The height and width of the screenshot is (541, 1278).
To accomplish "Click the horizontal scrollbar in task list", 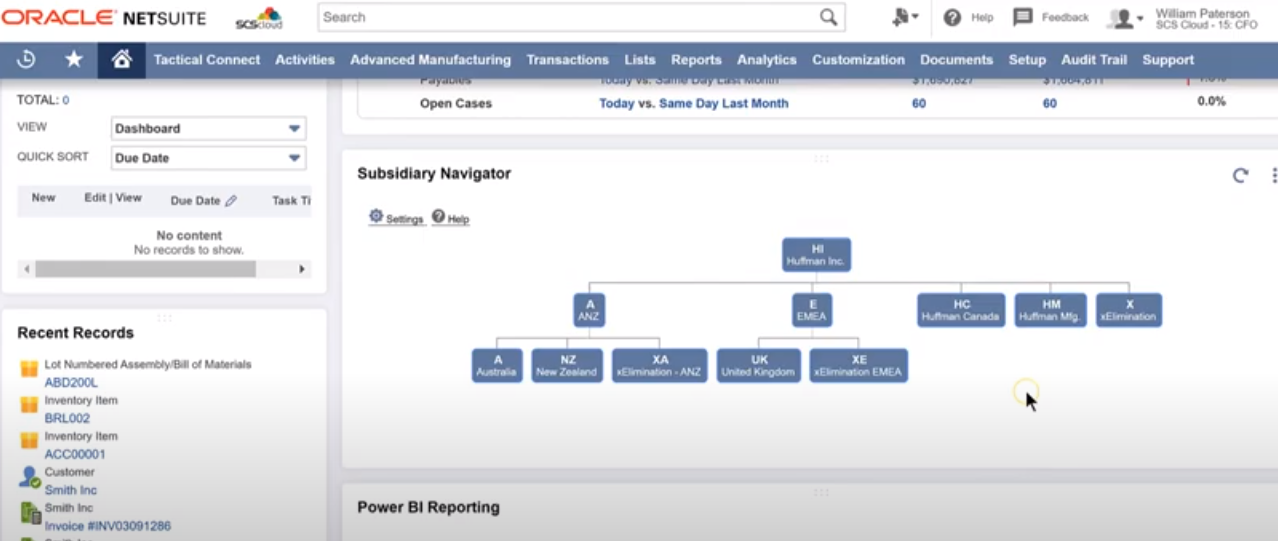I will coord(145,269).
